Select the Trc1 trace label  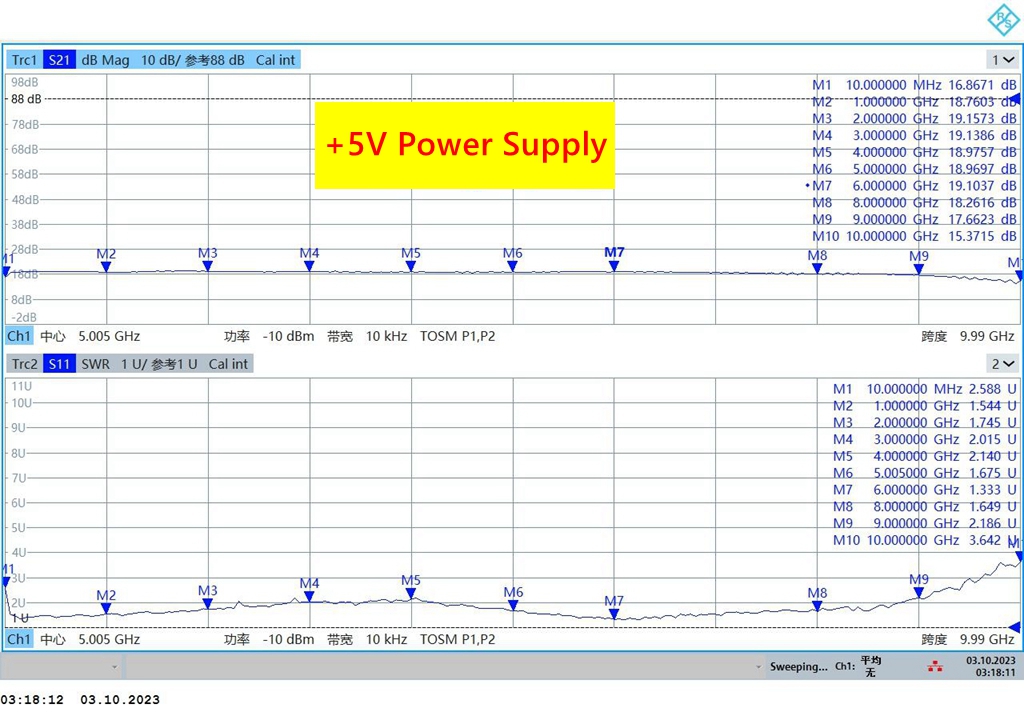pyautogui.click(x=25, y=60)
